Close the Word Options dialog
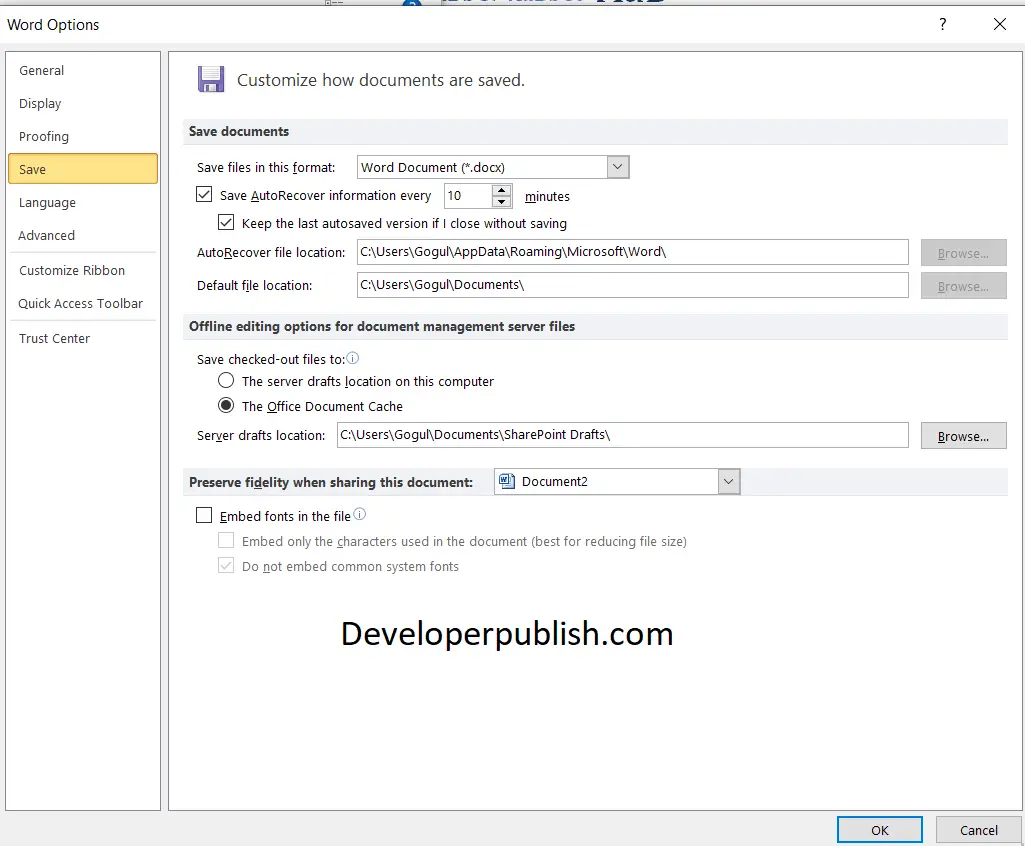The height and width of the screenshot is (846, 1025). (x=1000, y=24)
